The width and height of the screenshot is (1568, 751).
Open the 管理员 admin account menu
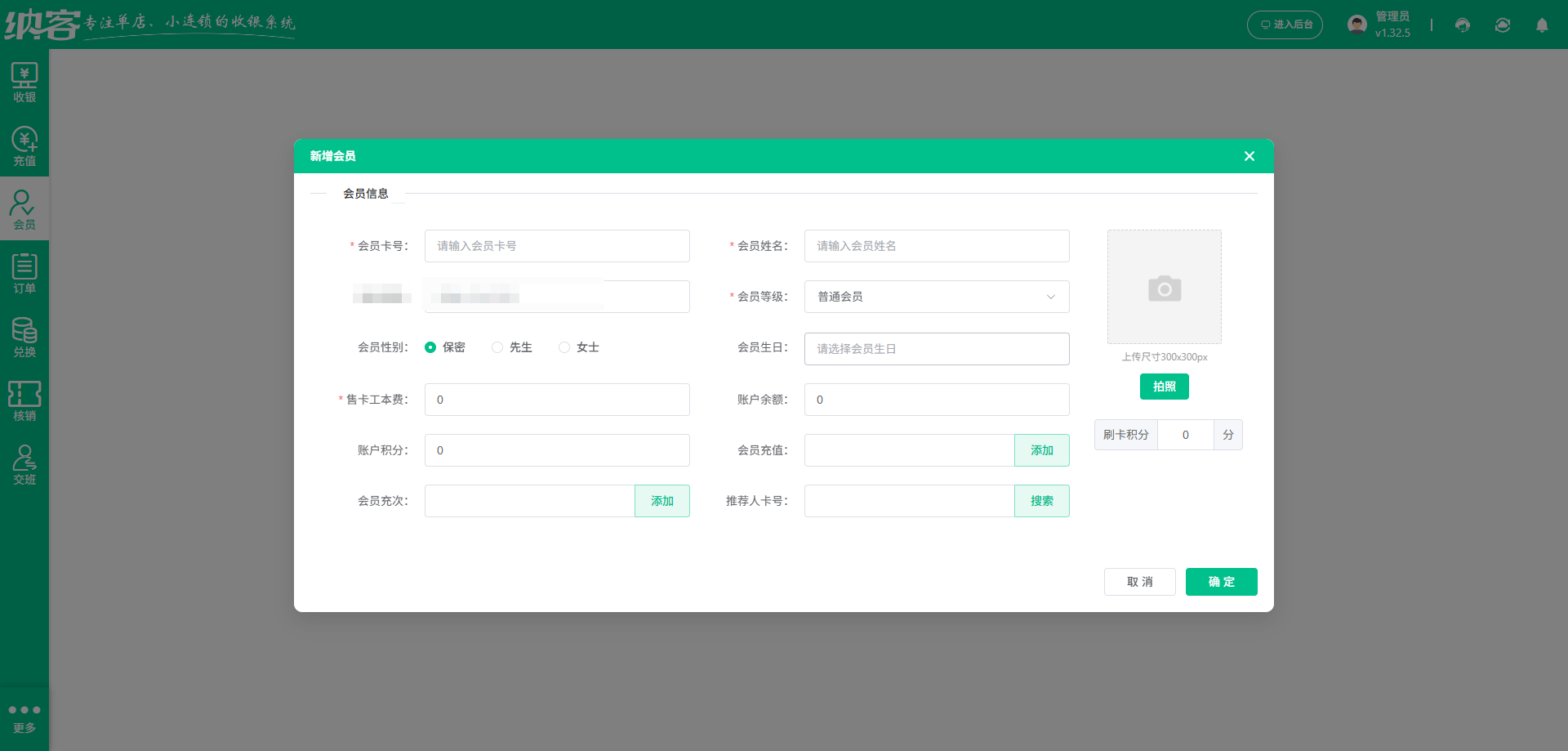coord(1379,25)
